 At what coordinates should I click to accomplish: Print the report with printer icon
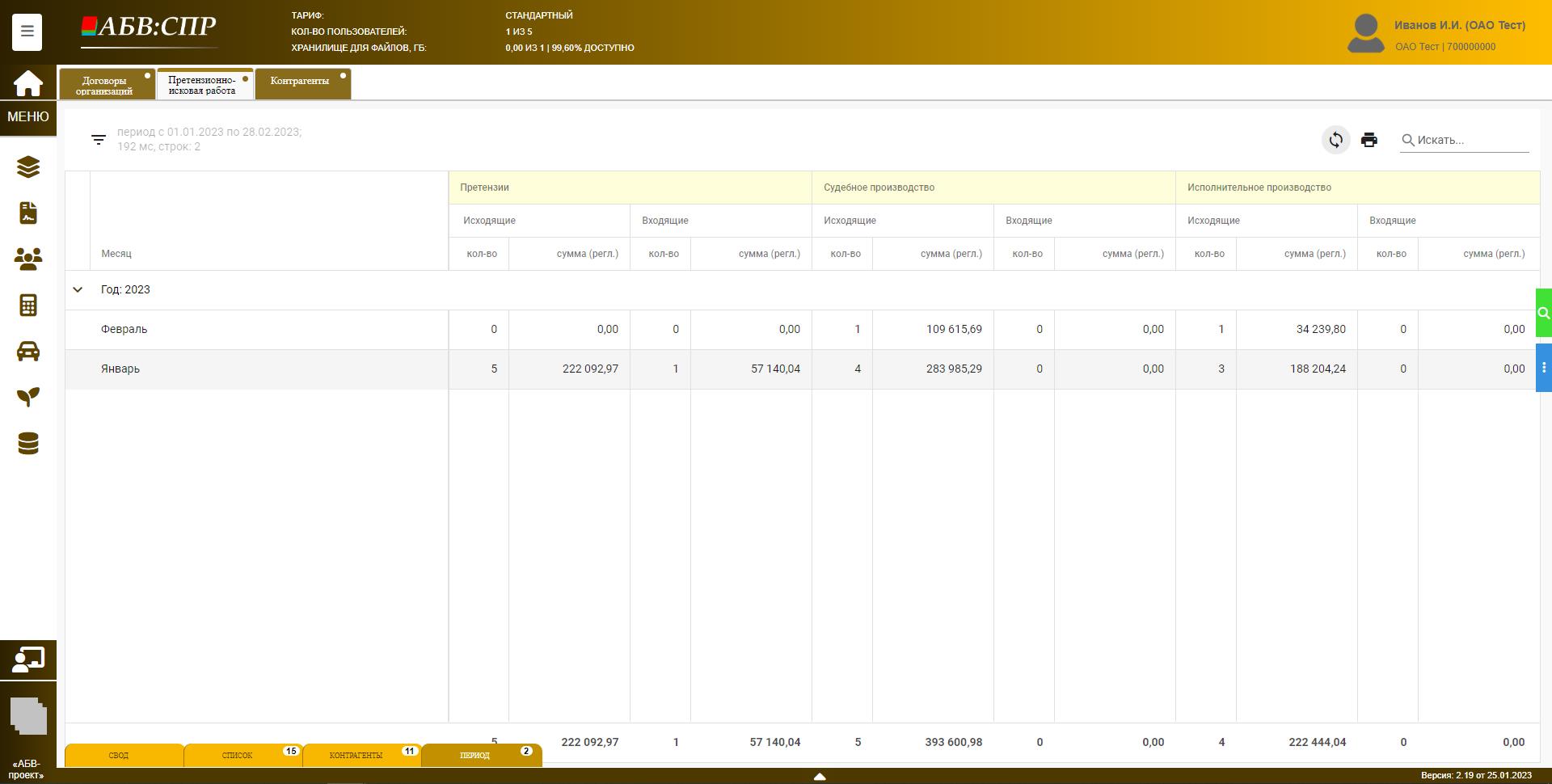1369,140
